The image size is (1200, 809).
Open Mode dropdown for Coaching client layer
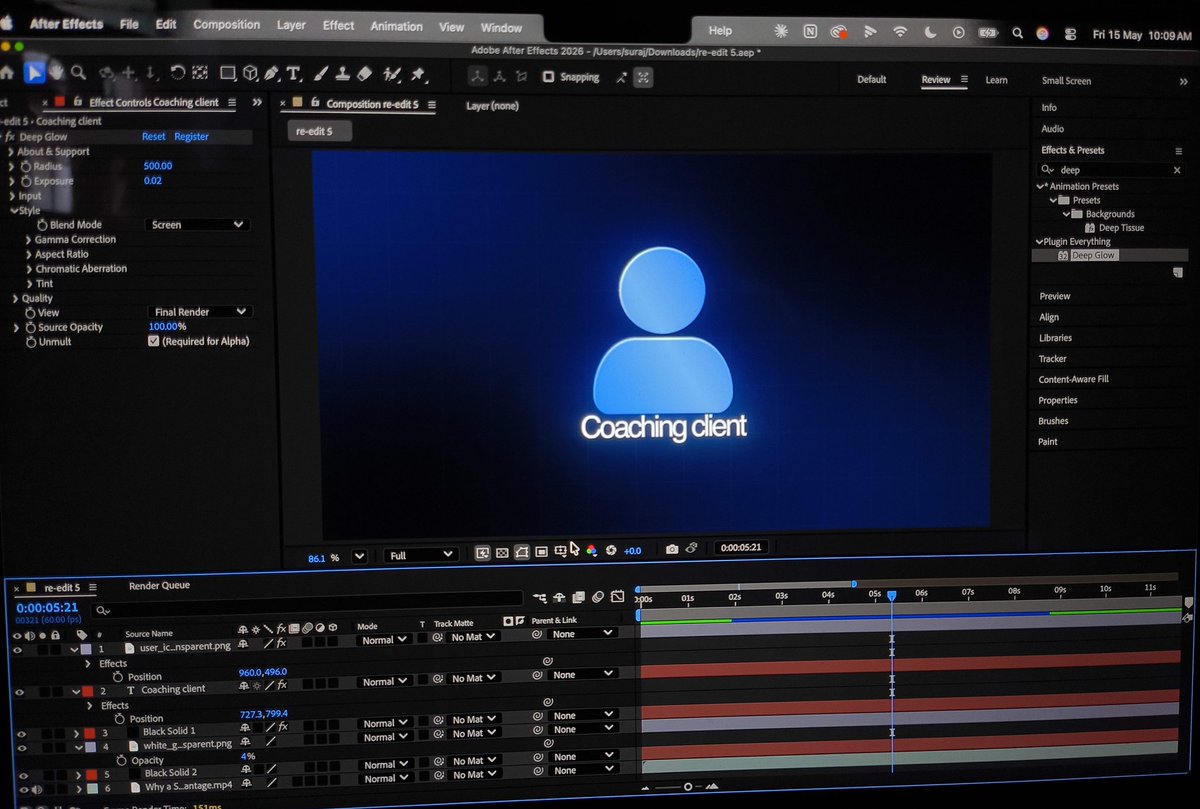[385, 682]
